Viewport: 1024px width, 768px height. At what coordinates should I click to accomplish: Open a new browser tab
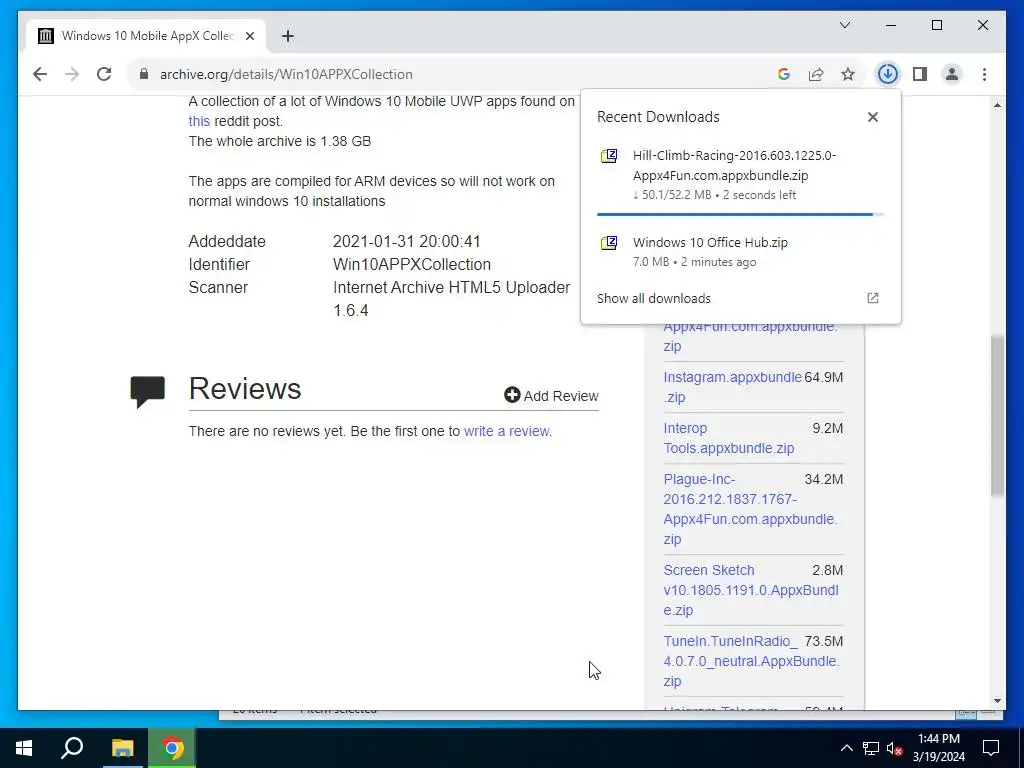tap(287, 36)
